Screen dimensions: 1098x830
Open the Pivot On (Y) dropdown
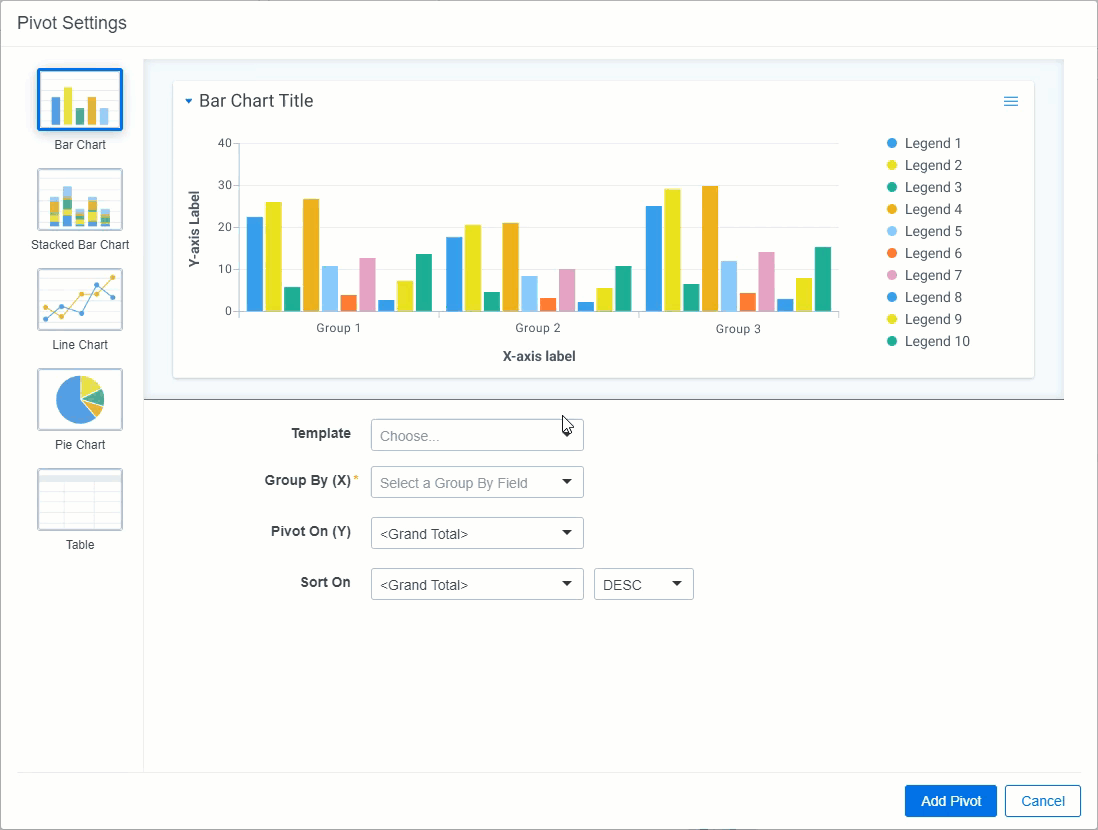click(476, 533)
